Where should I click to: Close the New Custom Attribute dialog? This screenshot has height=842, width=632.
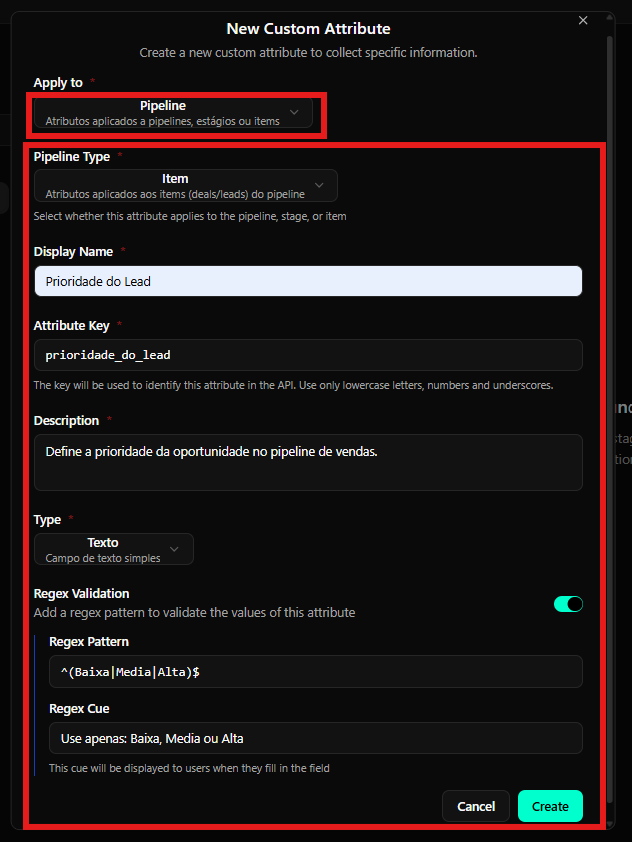[583, 20]
